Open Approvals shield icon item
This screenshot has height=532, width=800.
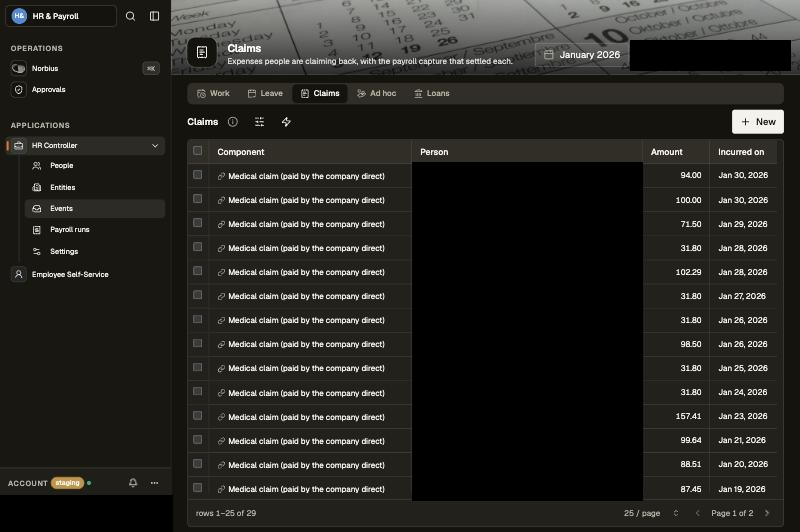click(x=19, y=90)
